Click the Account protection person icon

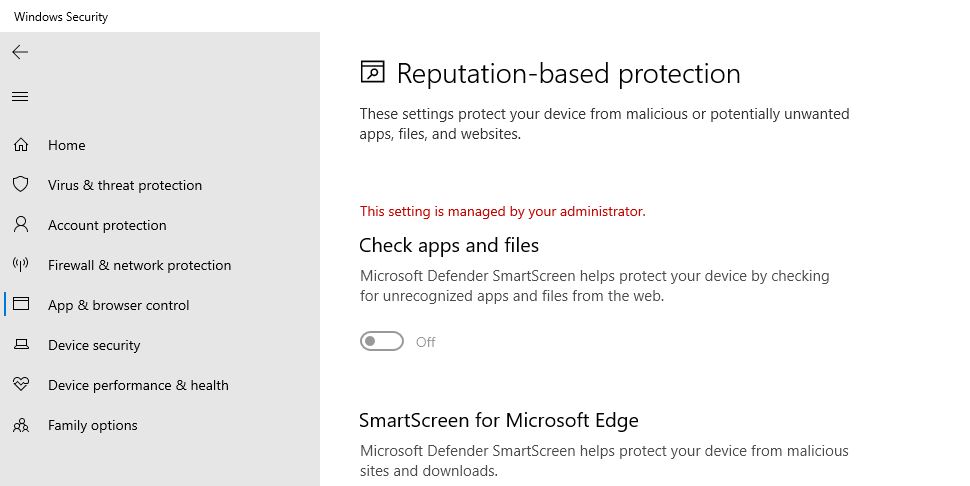click(21, 224)
